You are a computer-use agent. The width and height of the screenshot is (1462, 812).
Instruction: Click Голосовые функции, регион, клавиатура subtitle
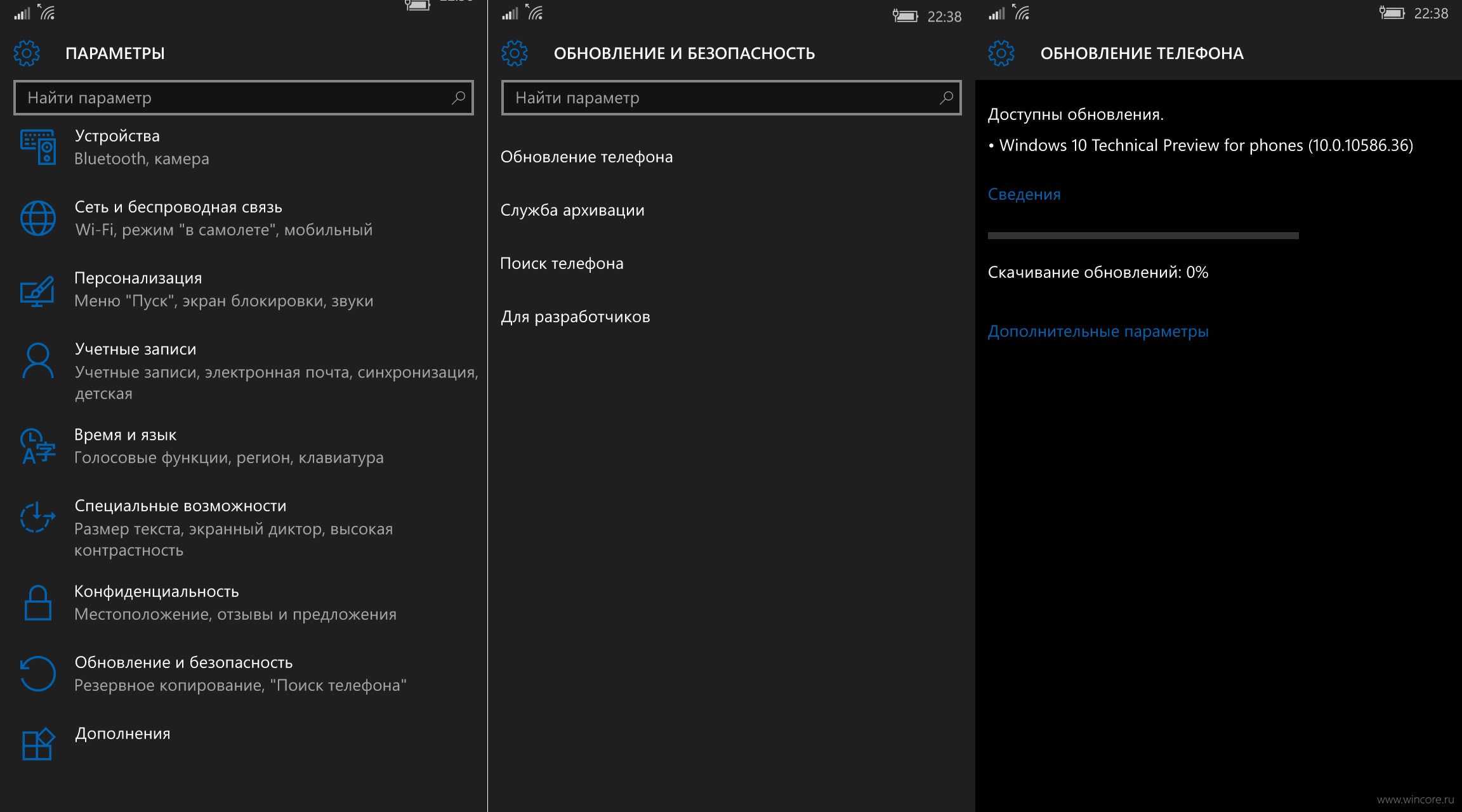tap(229, 457)
